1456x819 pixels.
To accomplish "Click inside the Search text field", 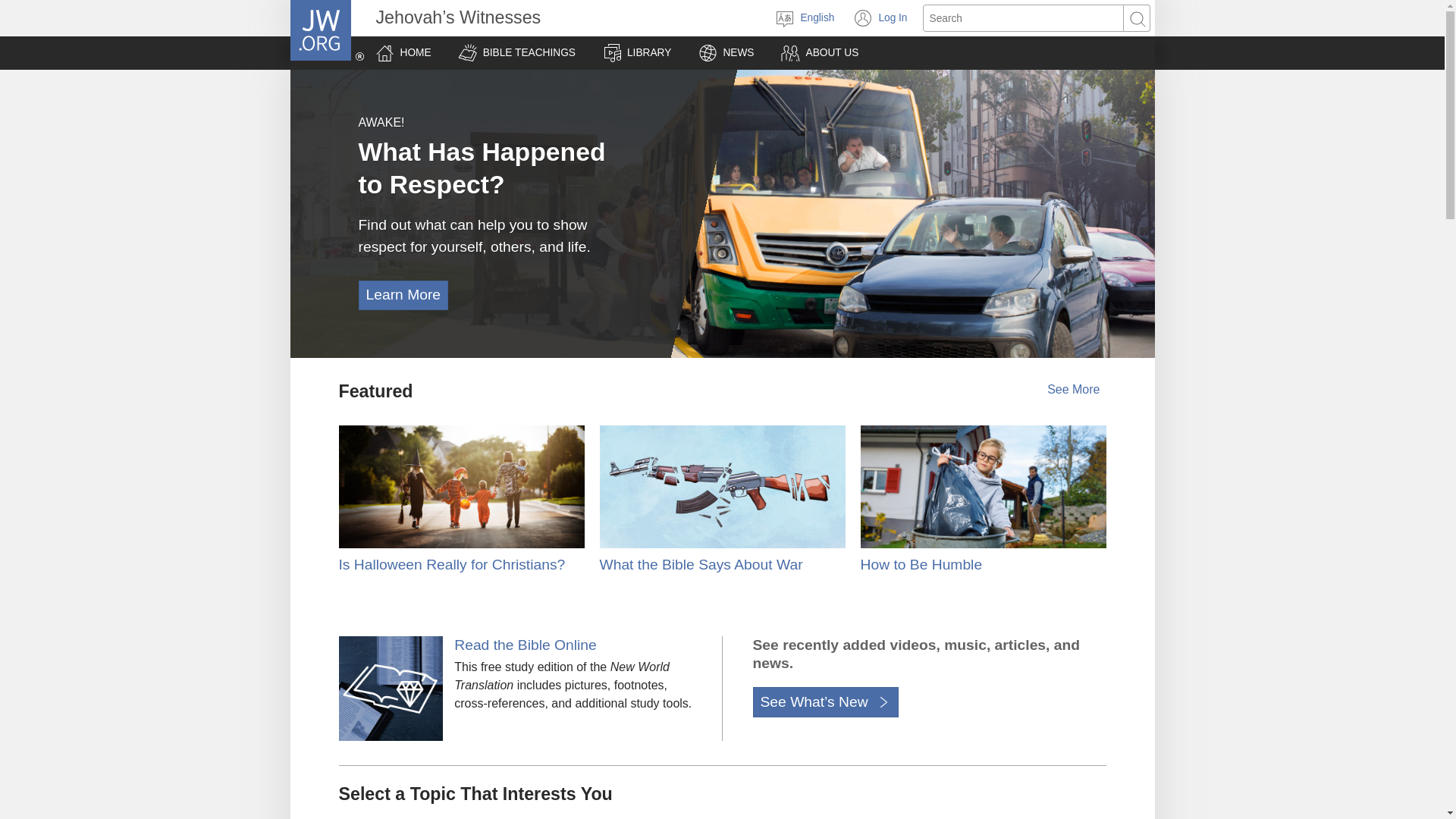I will pyautogui.click(x=1023, y=18).
